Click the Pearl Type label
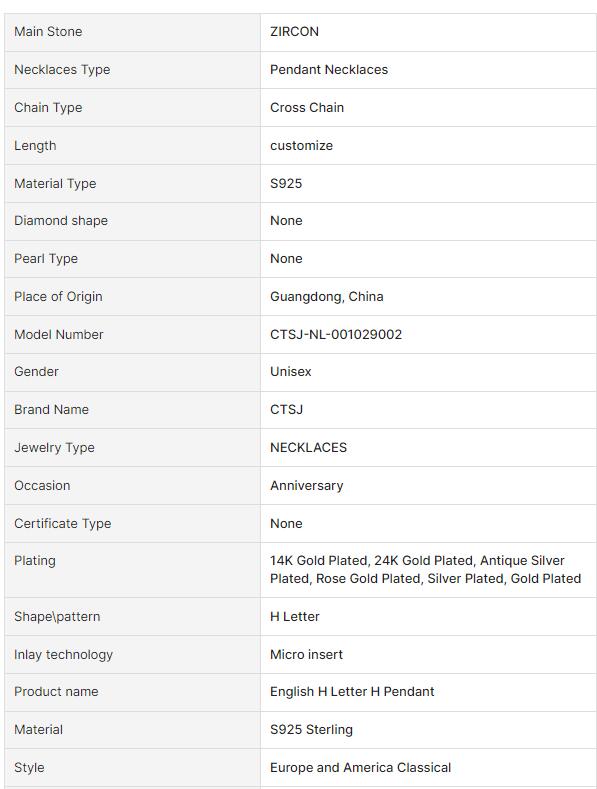The height and width of the screenshot is (789, 597). click(46, 259)
